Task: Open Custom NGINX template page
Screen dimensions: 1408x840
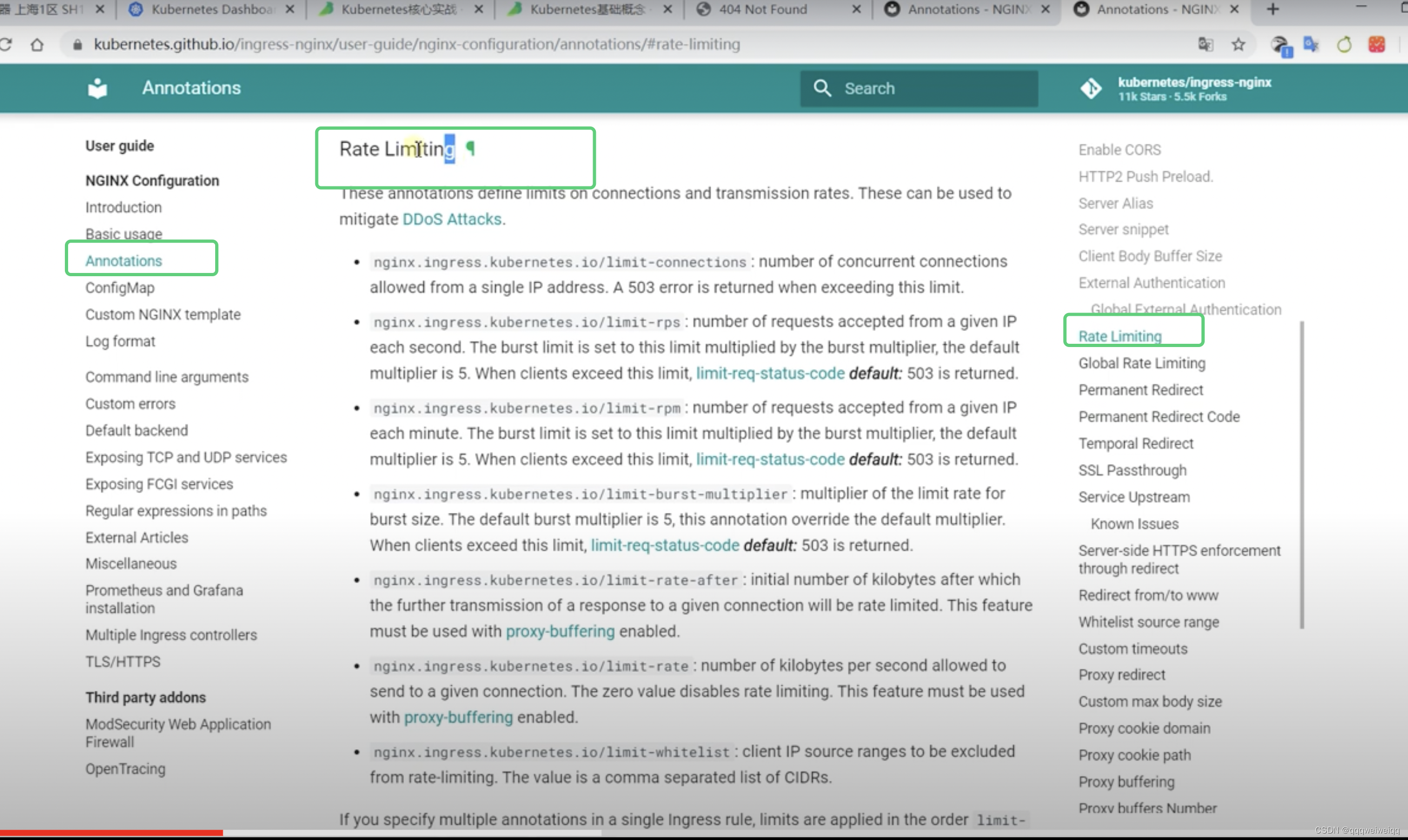Action: [x=163, y=314]
